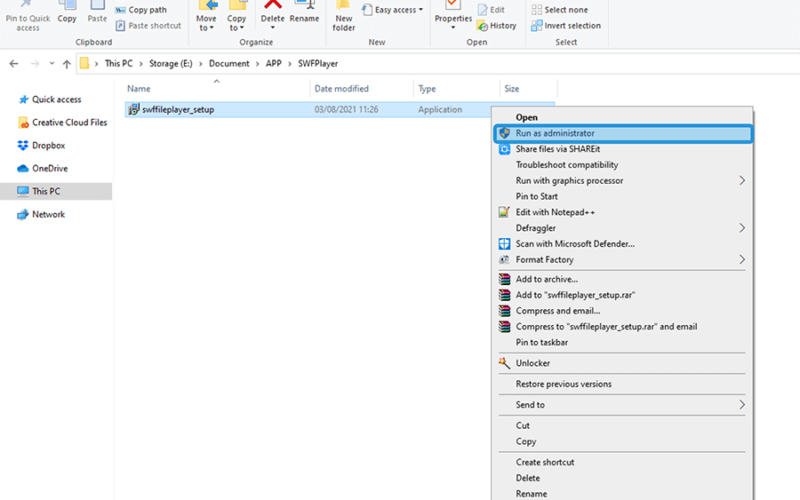800x500 pixels.
Task: Click the Select none ribbon icon
Action: (x=536, y=10)
